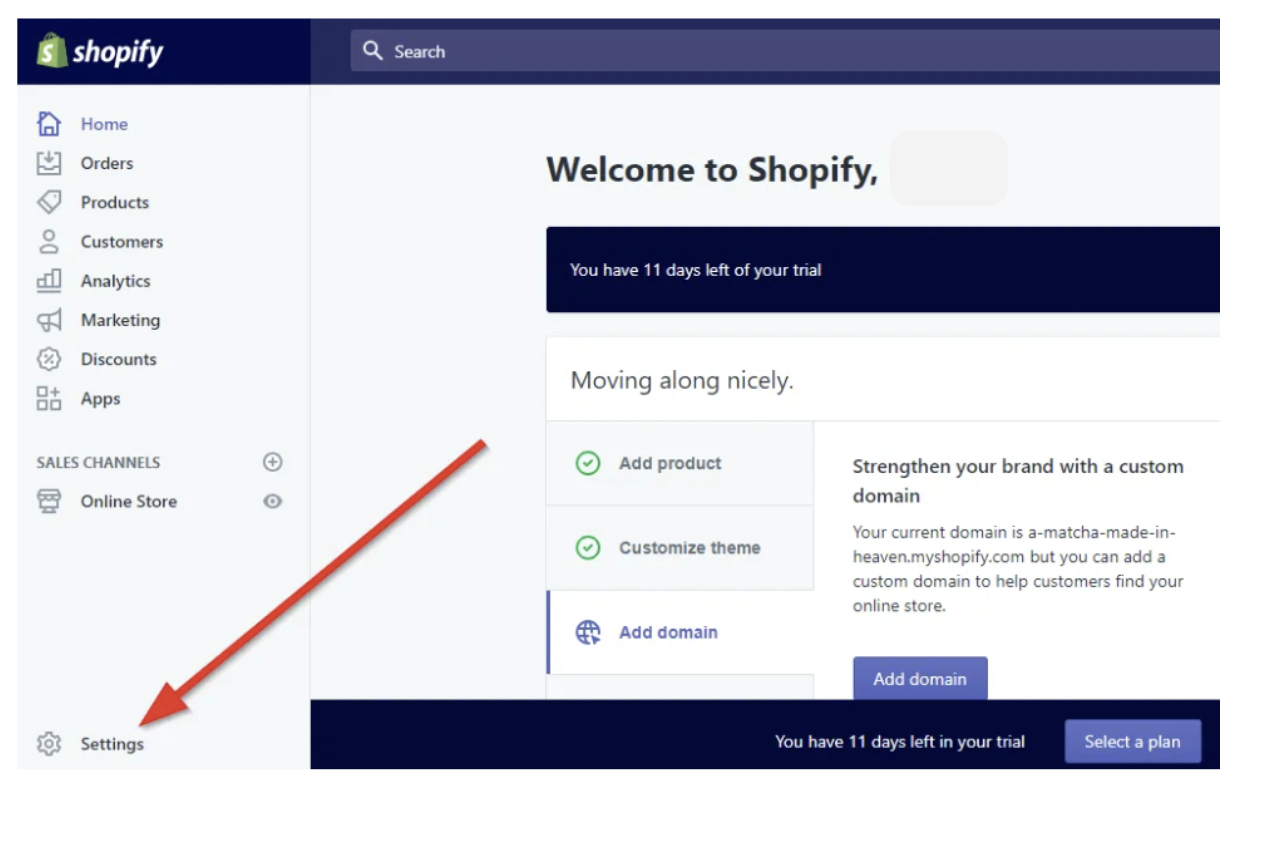Select the Products tag icon

(x=48, y=202)
